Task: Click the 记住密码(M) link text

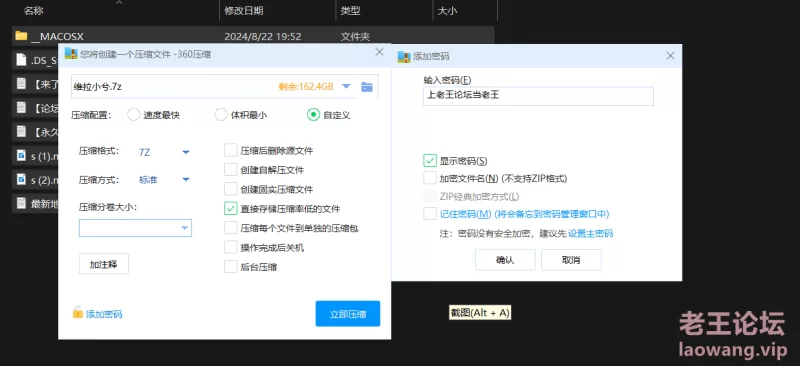Action: 465,214
